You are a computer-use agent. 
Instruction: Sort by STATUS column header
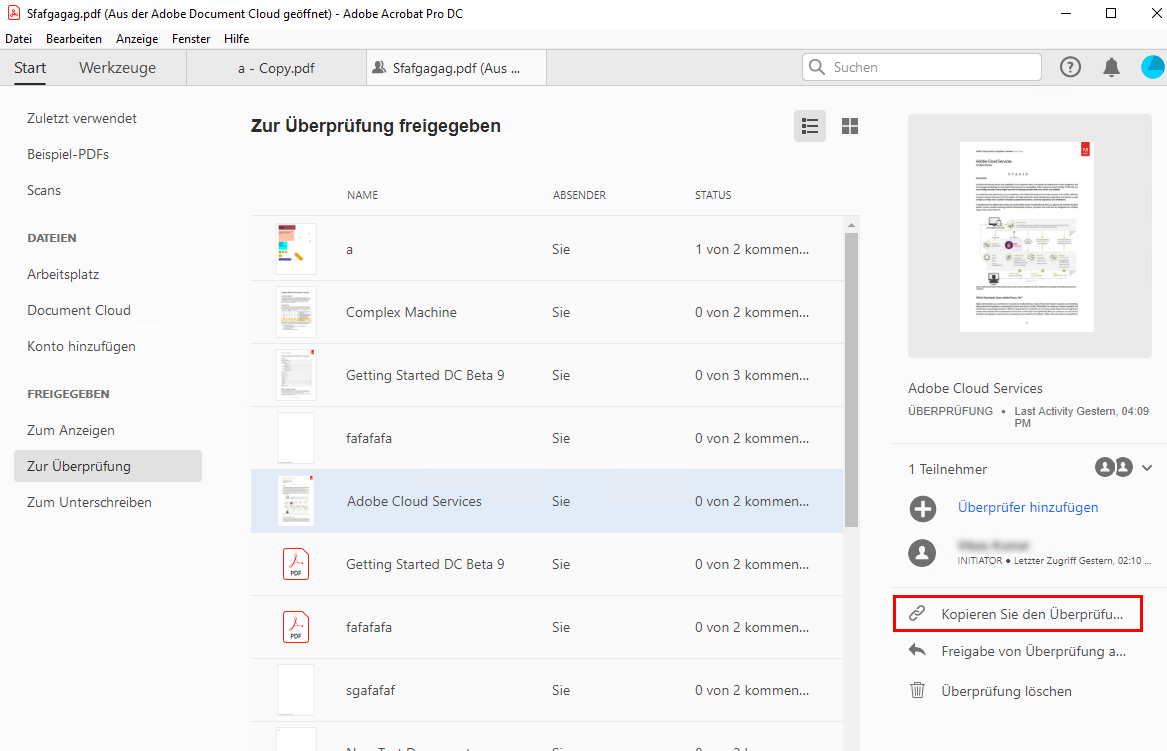[713, 195]
